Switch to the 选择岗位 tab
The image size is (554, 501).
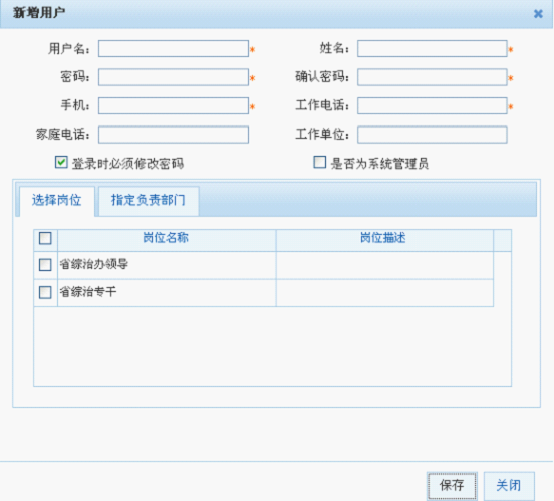[57, 201]
